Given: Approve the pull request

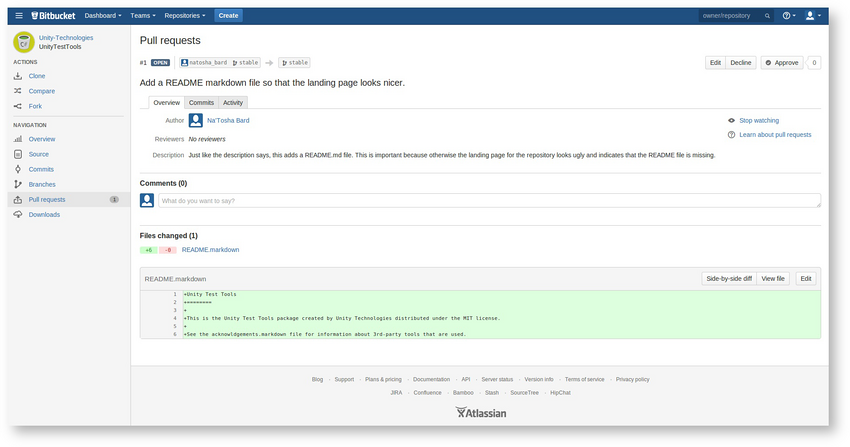Looking at the screenshot, I should tap(782, 63).
